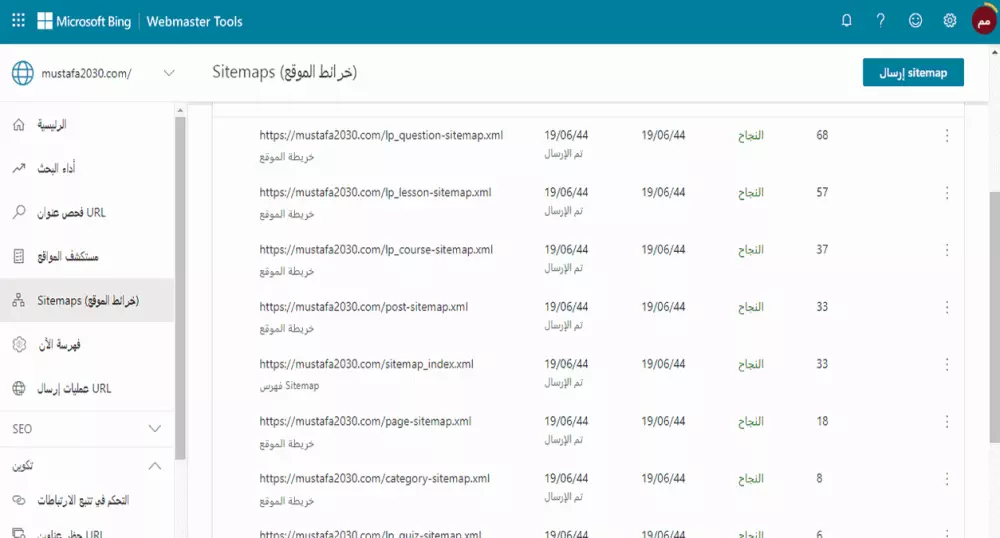
Task: Open فحص عنوان URL in sidebar
Action: (x=71, y=212)
